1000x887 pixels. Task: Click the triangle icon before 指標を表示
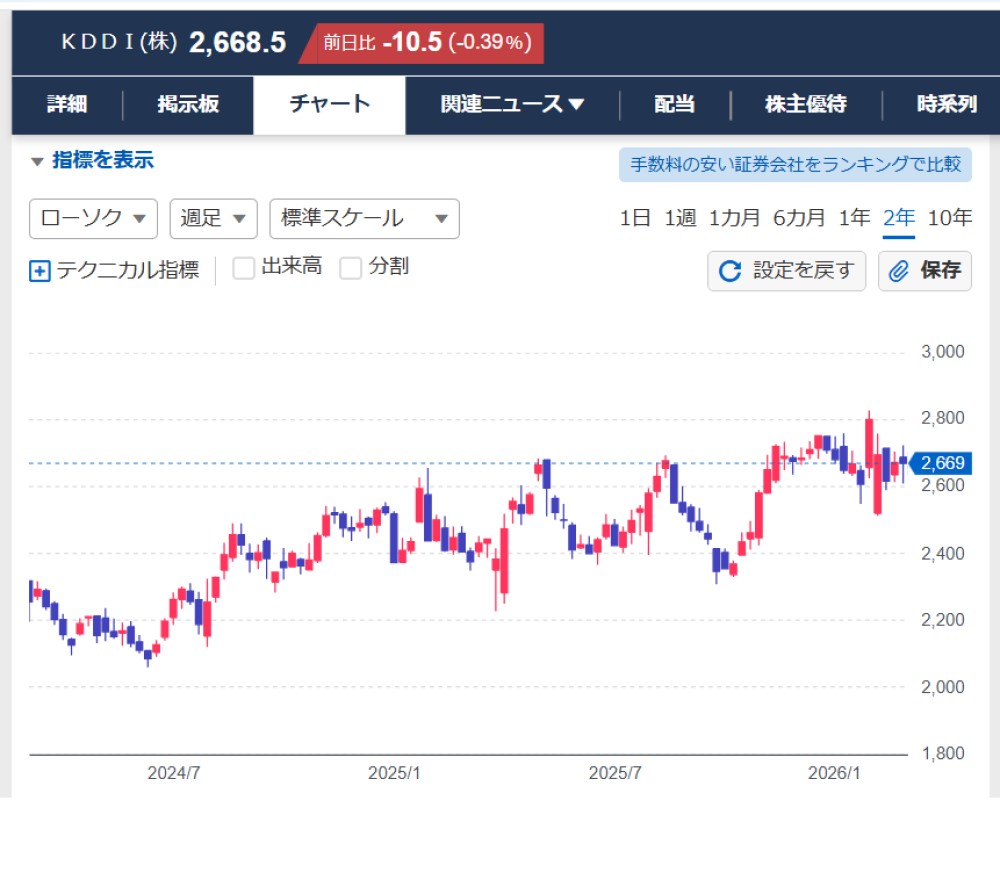tap(37, 161)
